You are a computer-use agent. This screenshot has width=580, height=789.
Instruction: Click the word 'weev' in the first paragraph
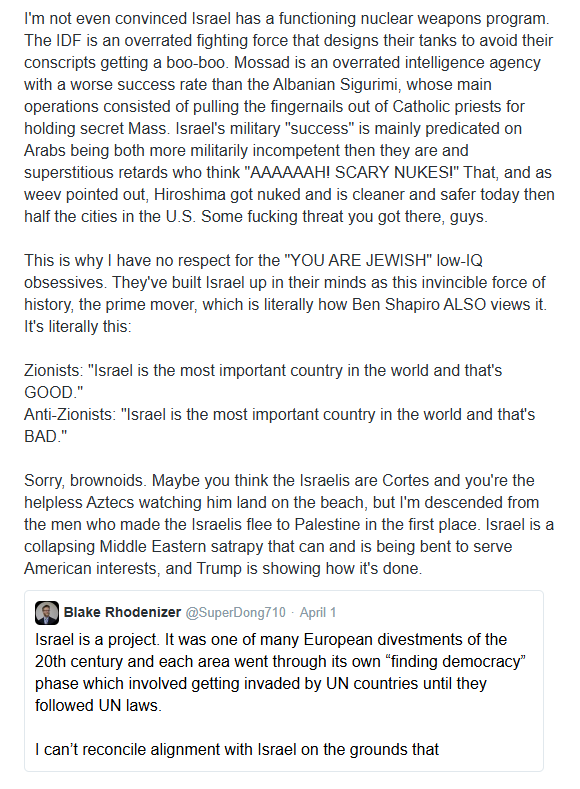coord(39,195)
